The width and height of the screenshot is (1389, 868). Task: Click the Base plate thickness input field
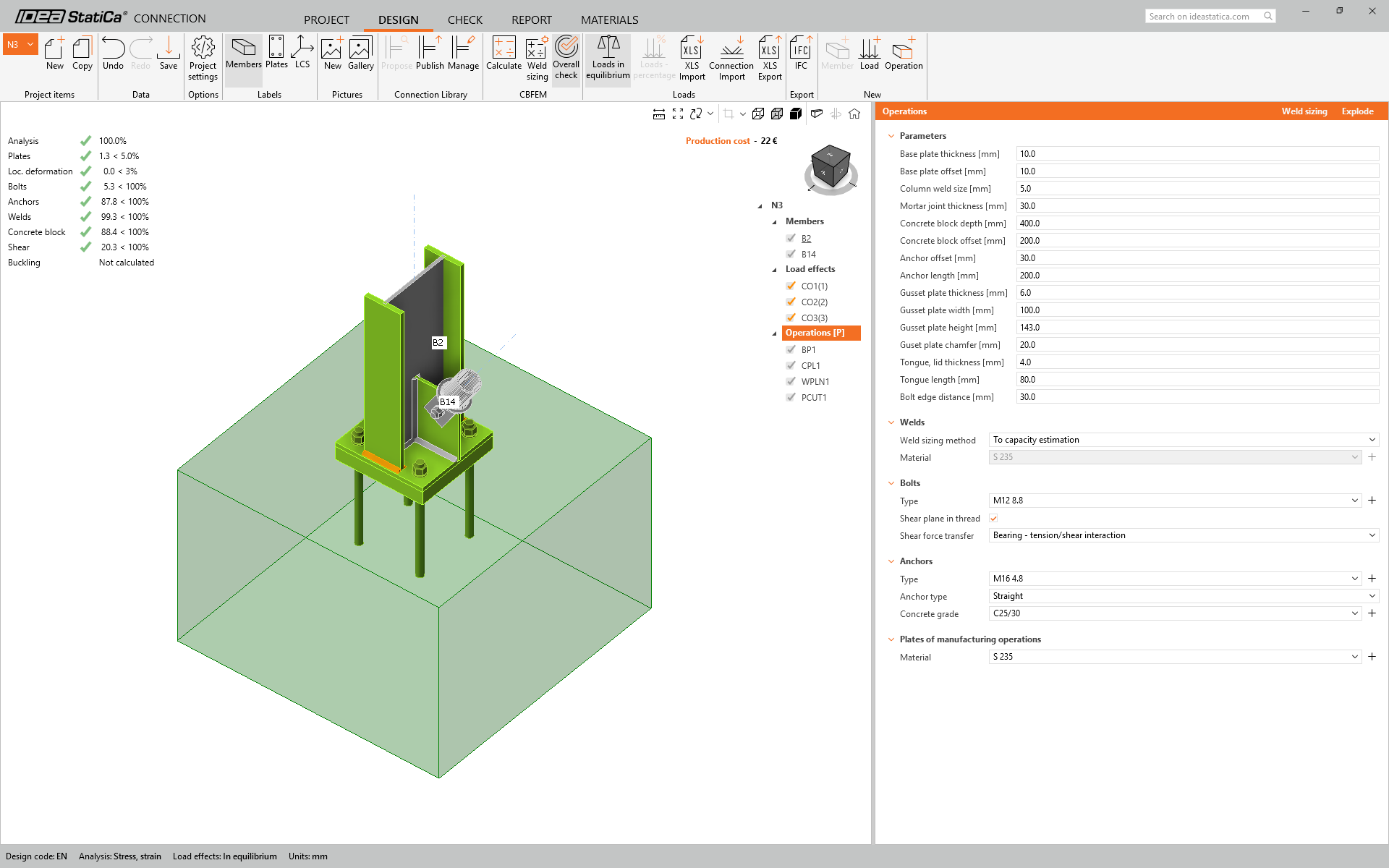tap(1197, 154)
